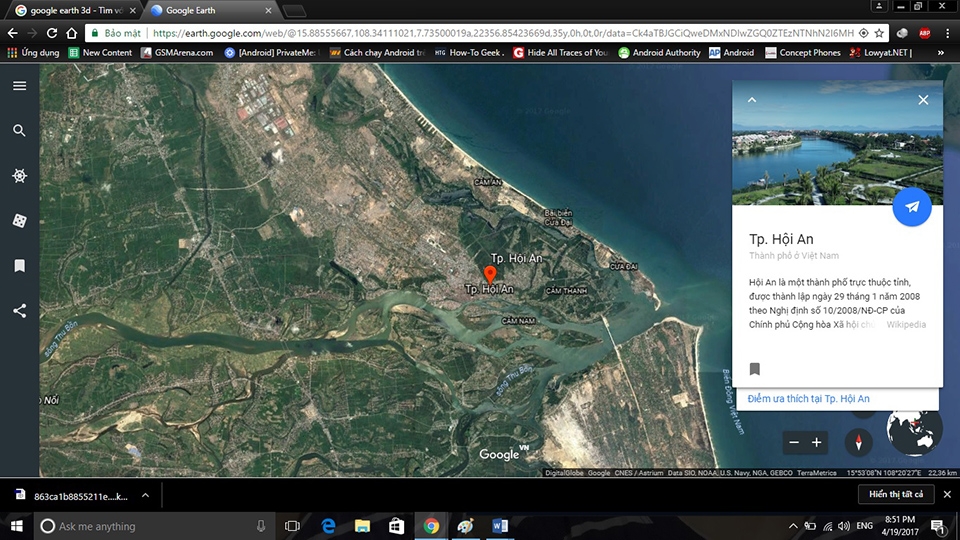Bookmark page with the star icon
Viewport: 960px width, 540px height.
click(x=879, y=33)
